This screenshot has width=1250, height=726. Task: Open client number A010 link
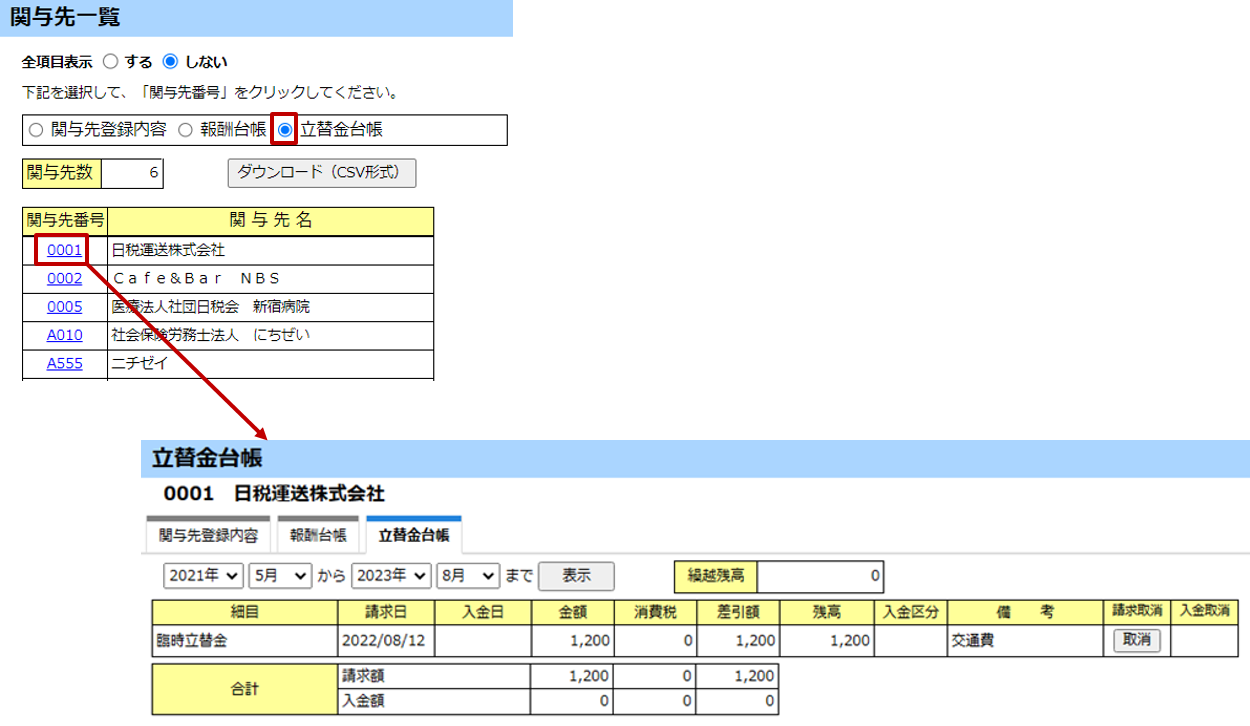point(64,335)
